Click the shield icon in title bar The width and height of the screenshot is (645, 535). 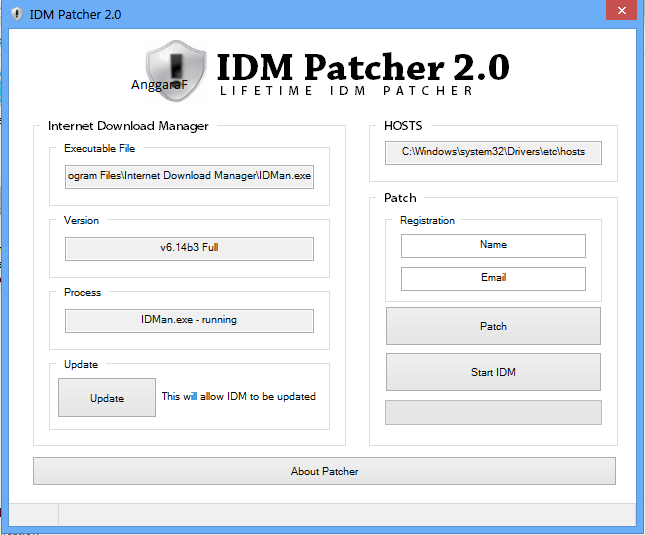click(x=16, y=14)
